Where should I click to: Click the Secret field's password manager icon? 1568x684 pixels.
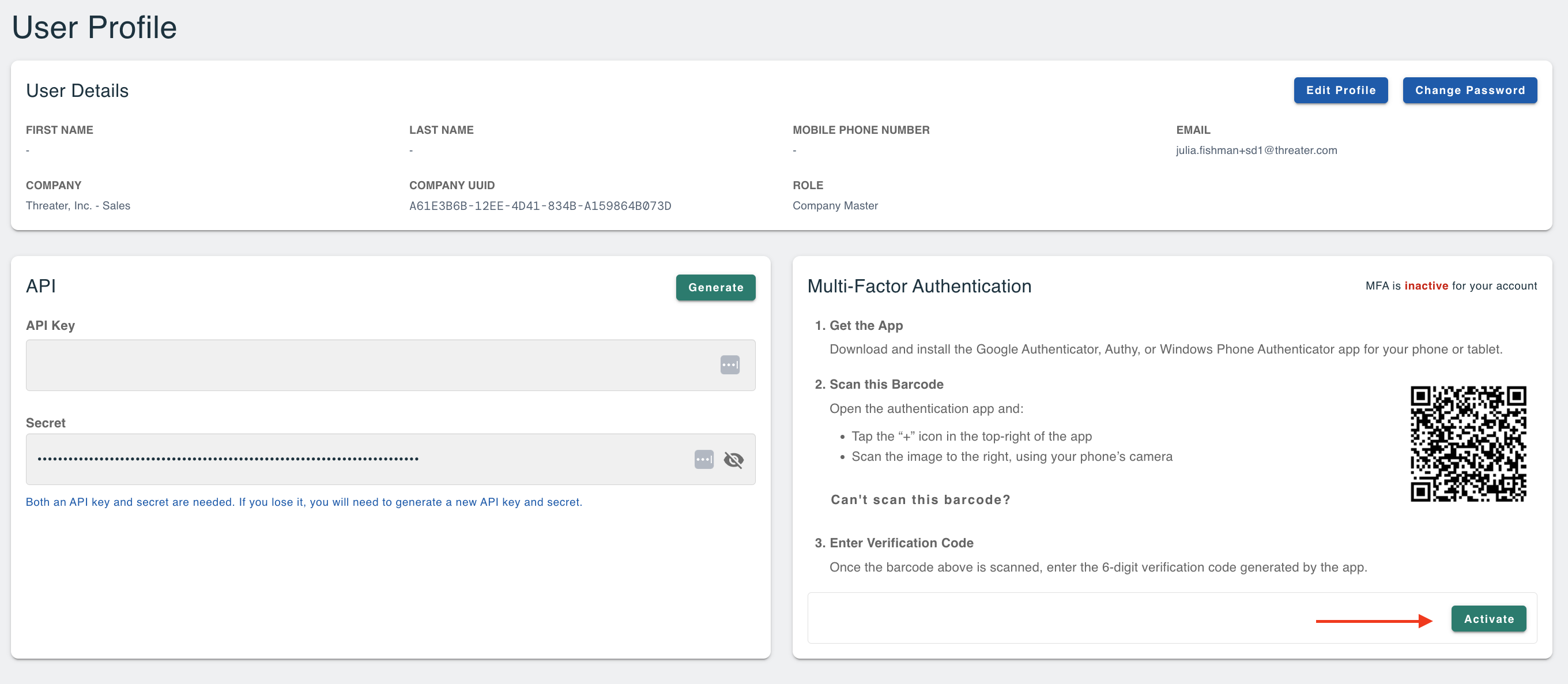(704, 460)
